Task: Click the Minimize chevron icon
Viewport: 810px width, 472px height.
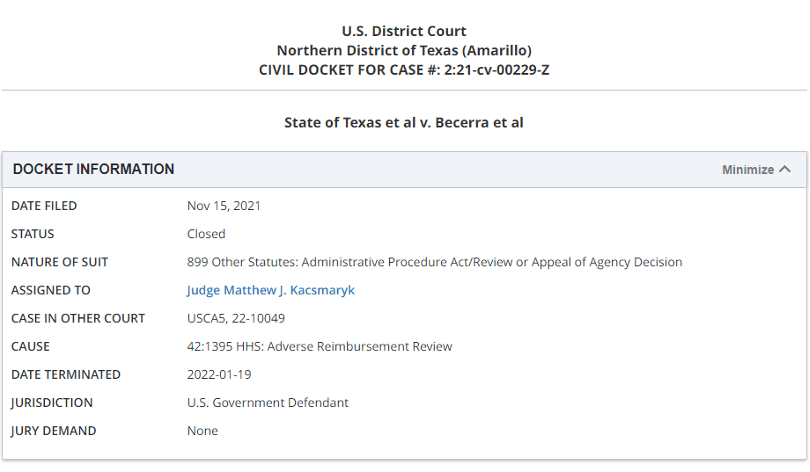Action: (x=785, y=169)
